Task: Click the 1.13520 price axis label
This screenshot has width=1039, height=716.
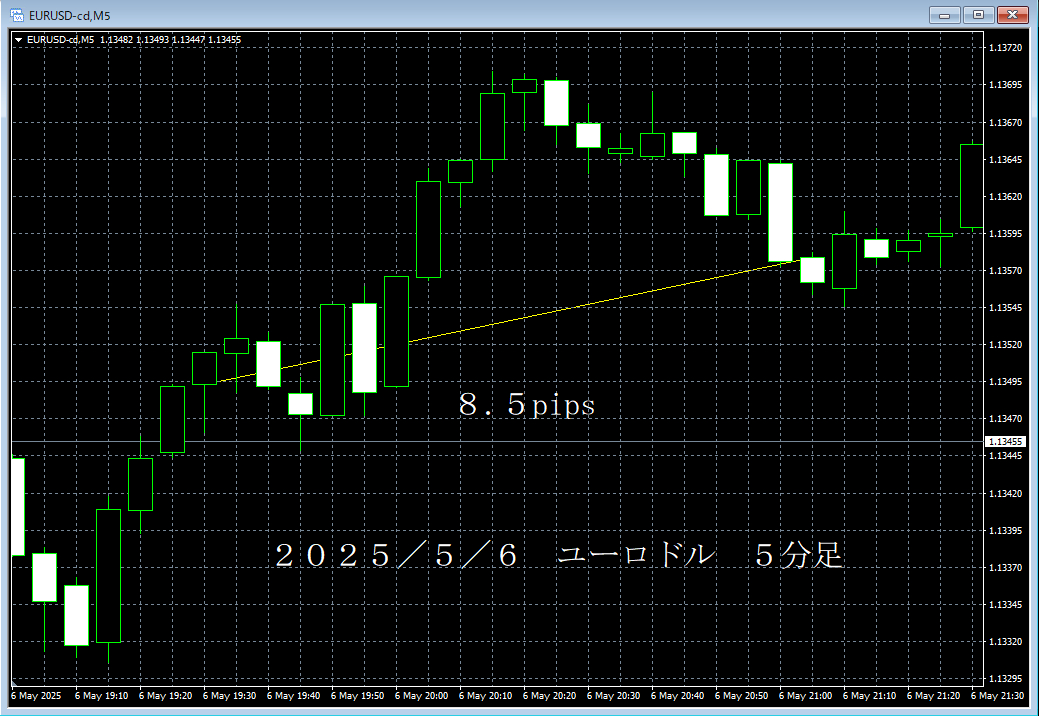Action: tap(1004, 345)
